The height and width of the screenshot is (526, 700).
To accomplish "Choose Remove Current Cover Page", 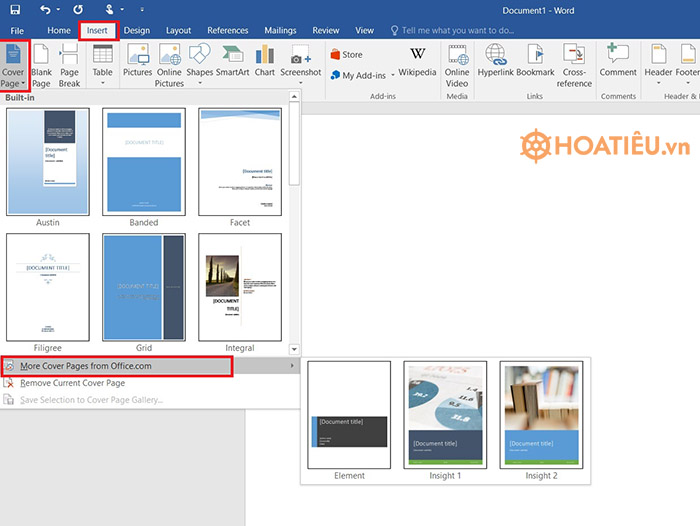I will [x=73, y=383].
